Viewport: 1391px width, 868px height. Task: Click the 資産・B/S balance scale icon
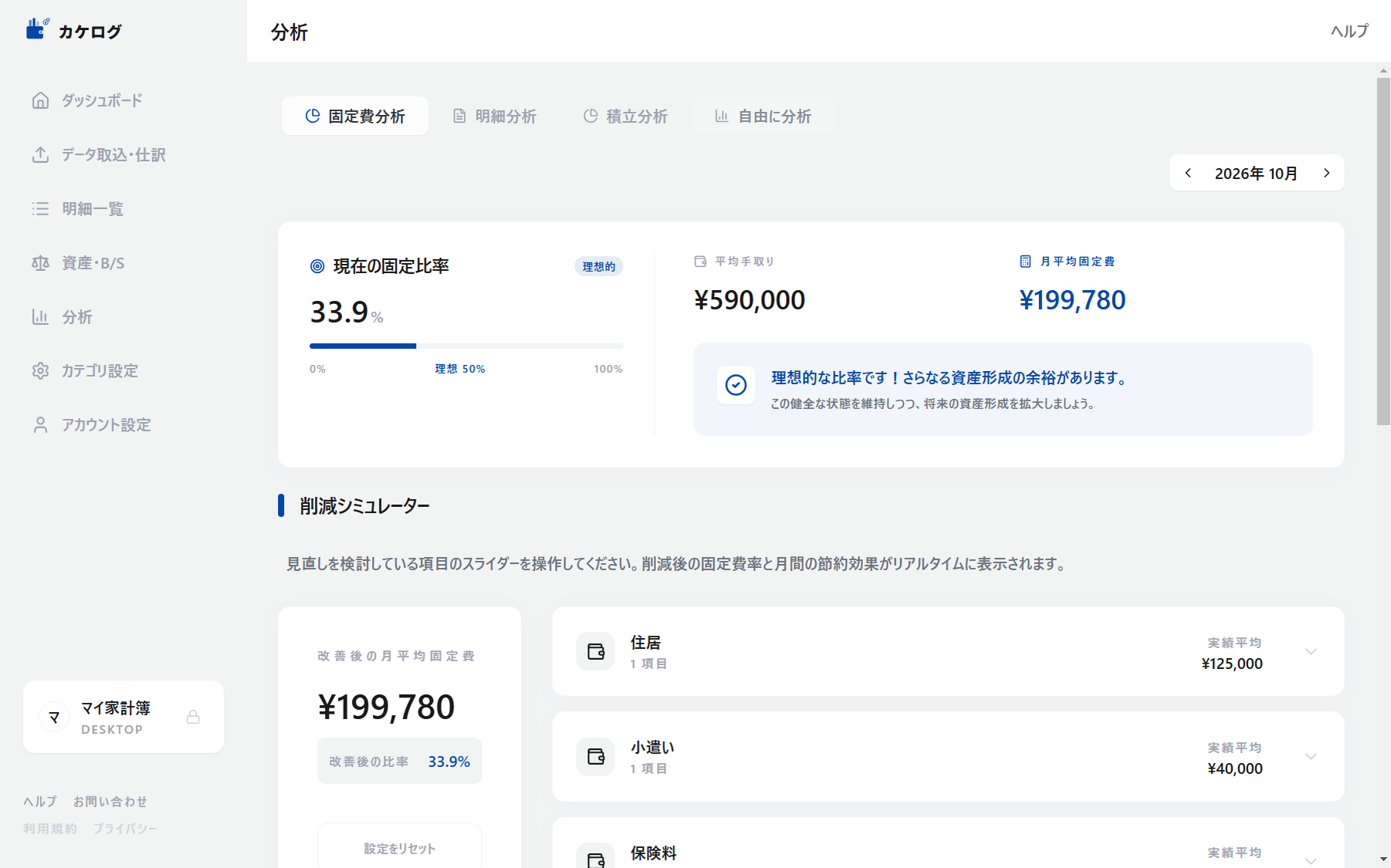point(40,263)
